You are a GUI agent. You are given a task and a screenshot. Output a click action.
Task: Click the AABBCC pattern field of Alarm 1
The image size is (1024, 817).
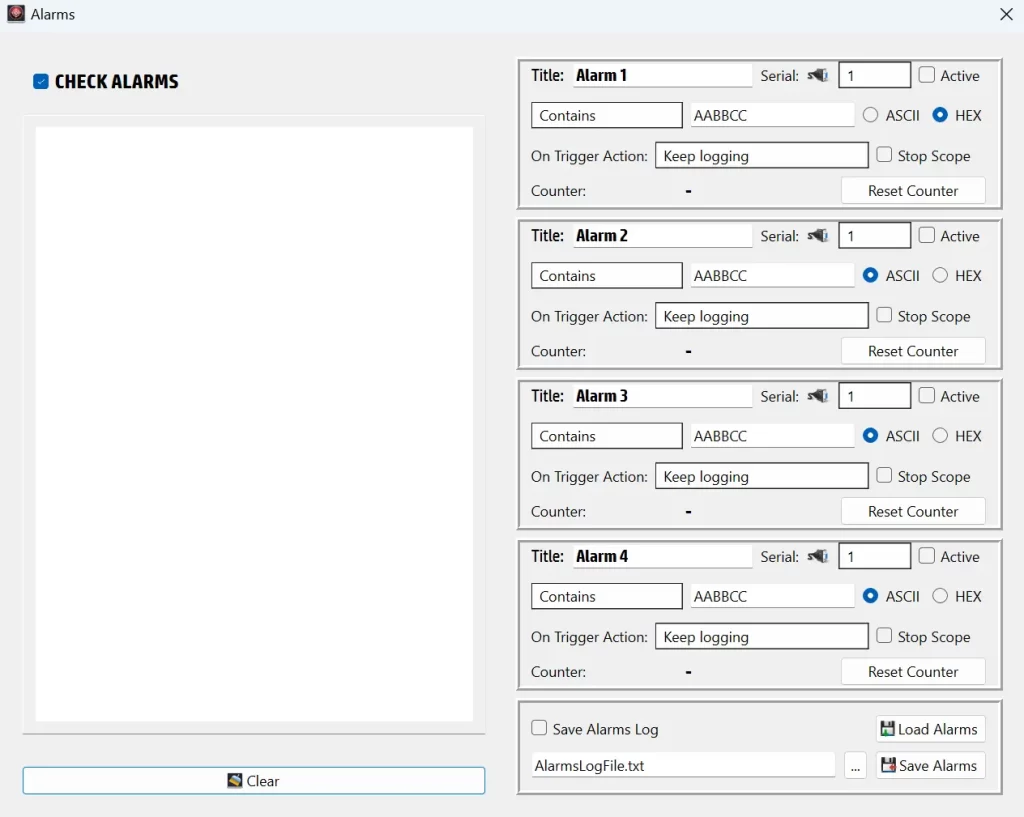pos(773,116)
